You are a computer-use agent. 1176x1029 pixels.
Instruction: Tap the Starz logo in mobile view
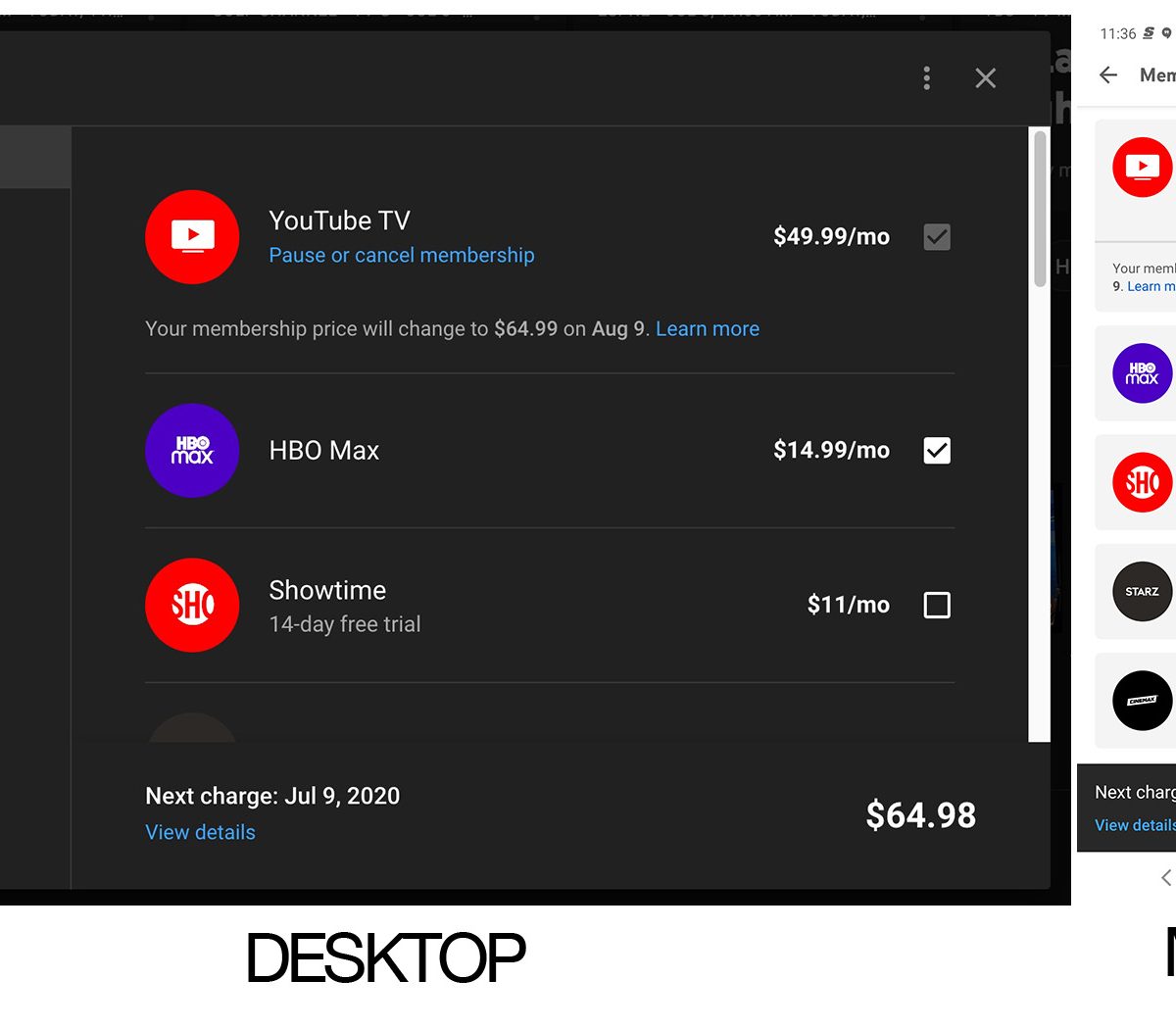tap(1142, 591)
